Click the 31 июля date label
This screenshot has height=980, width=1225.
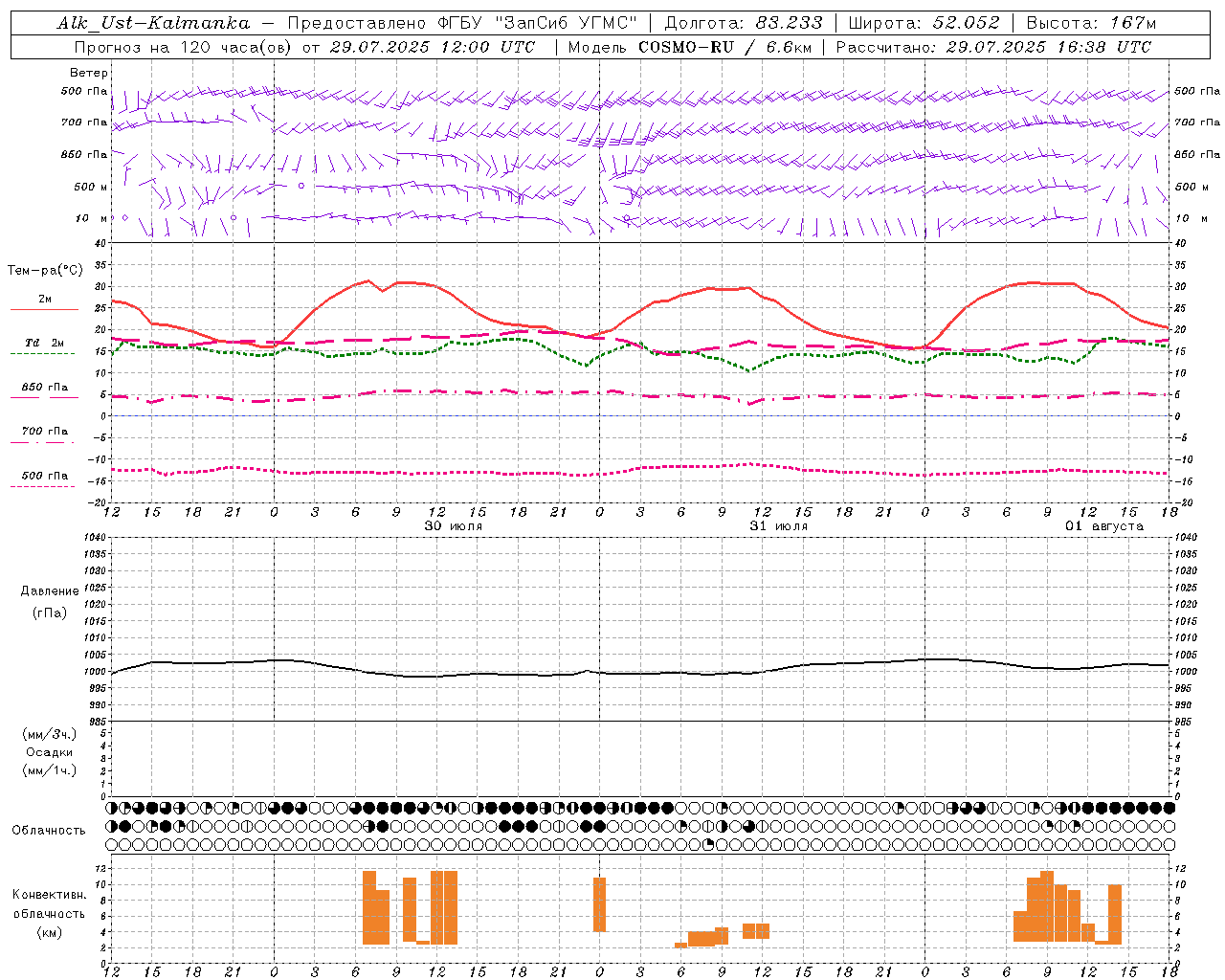(779, 526)
